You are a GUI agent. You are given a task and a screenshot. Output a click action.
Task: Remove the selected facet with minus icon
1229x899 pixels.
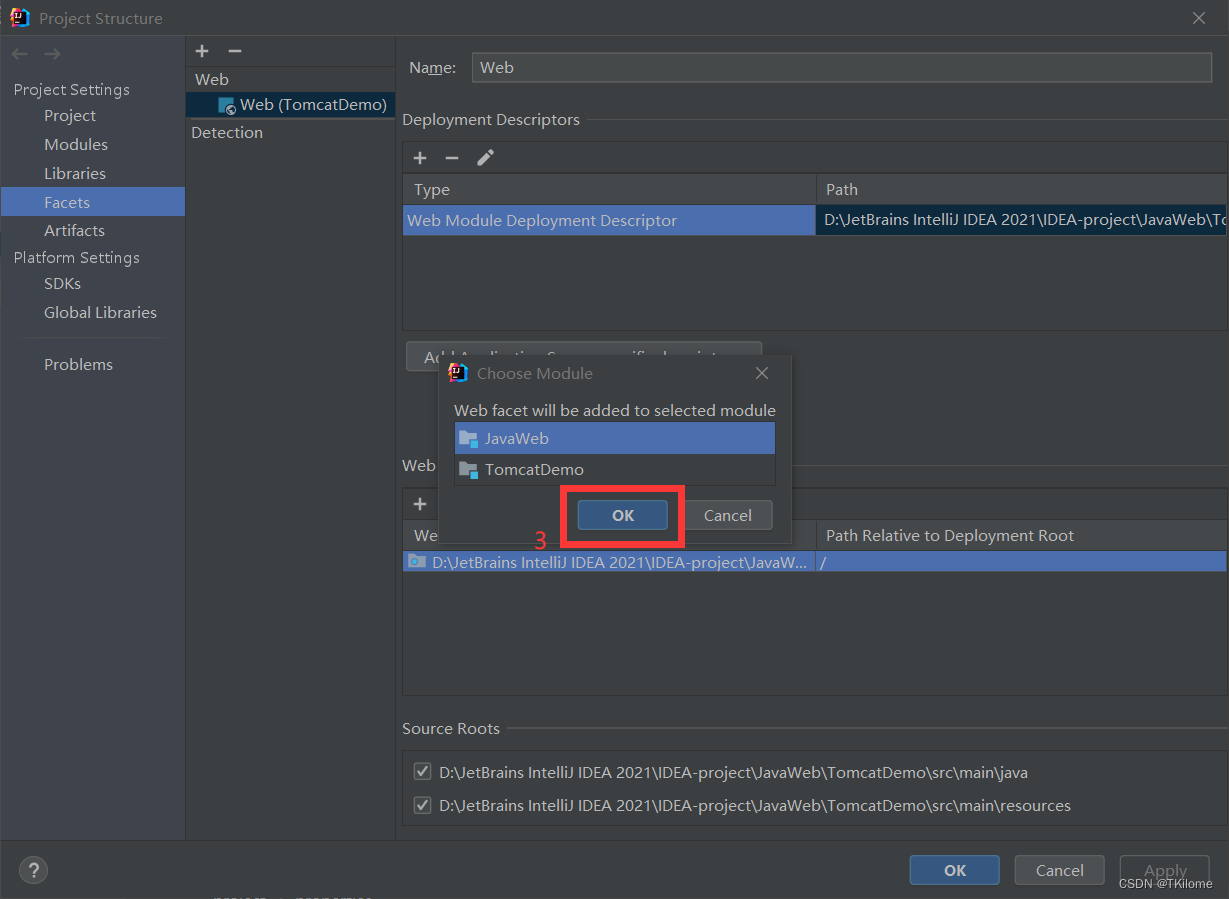[235, 51]
